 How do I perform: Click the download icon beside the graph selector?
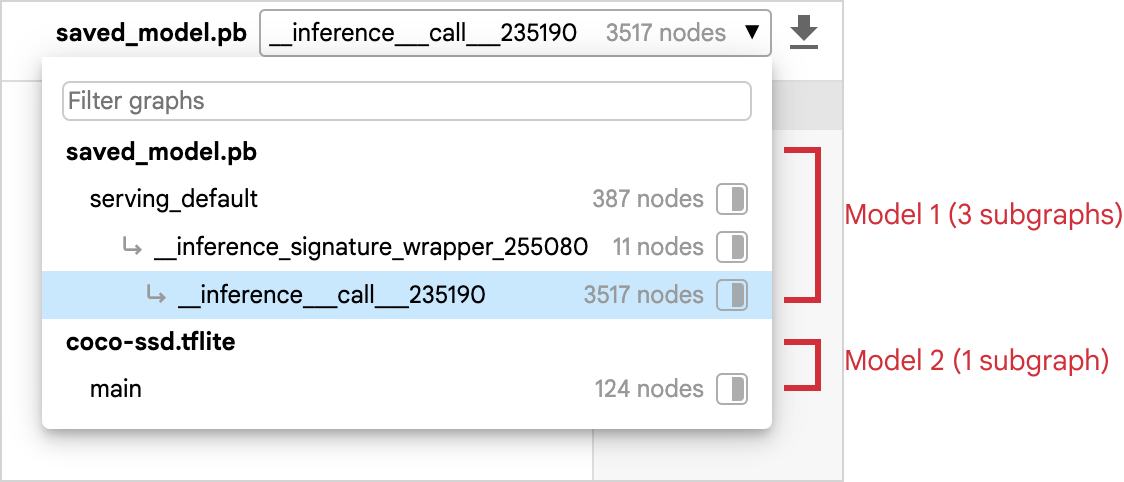tap(804, 33)
